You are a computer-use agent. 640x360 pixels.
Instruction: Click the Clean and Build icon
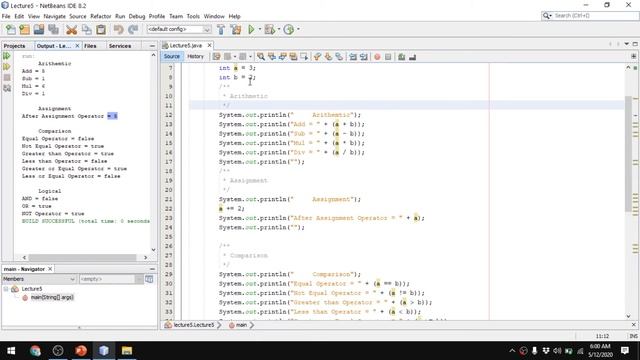[x=236, y=29]
